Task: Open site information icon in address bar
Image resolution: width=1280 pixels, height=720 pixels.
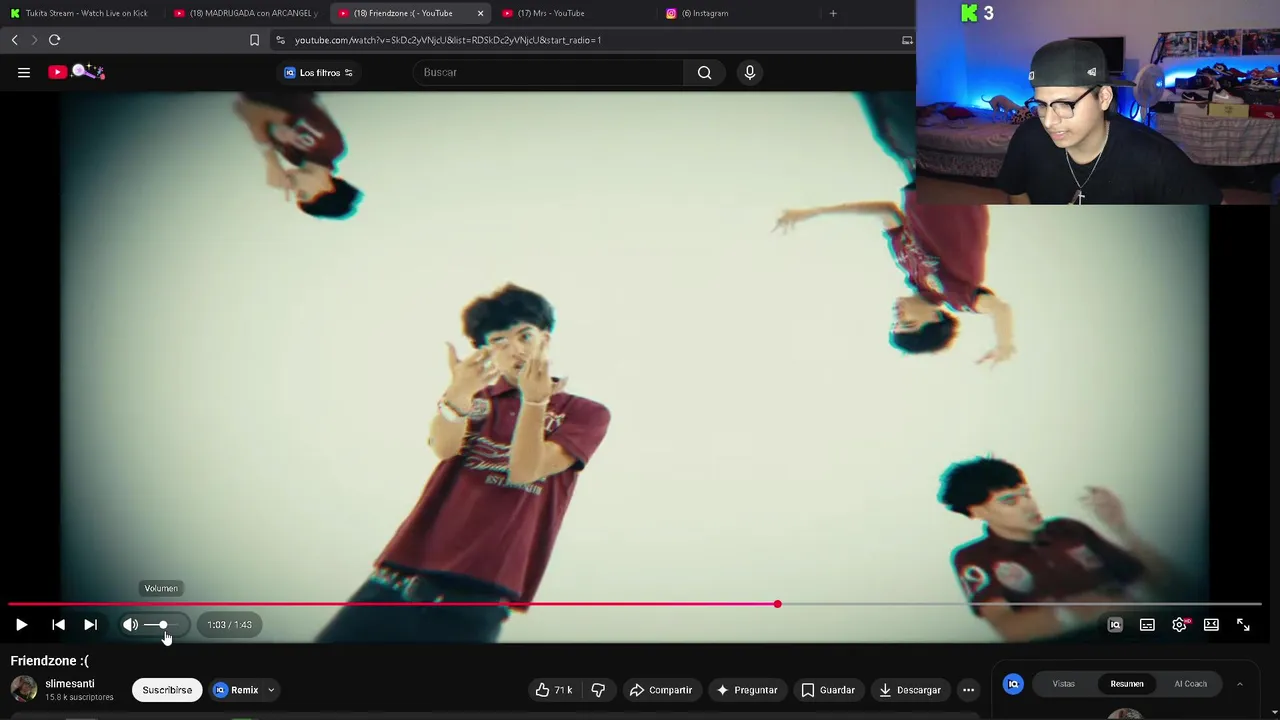Action: pyautogui.click(x=281, y=40)
